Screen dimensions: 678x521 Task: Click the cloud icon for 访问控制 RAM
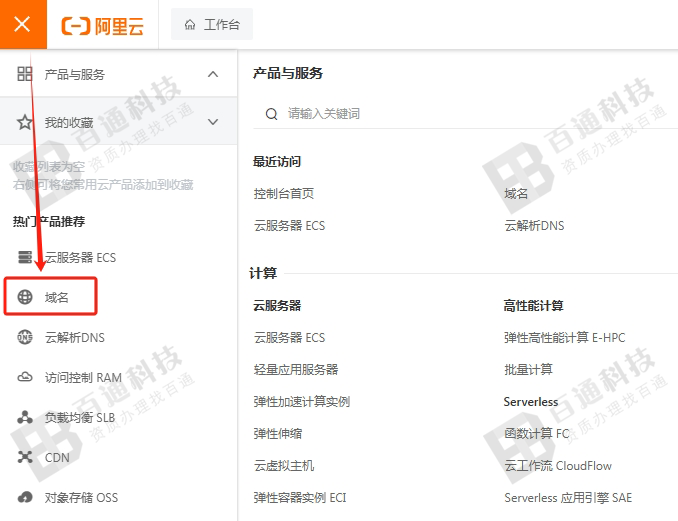tap(25, 377)
